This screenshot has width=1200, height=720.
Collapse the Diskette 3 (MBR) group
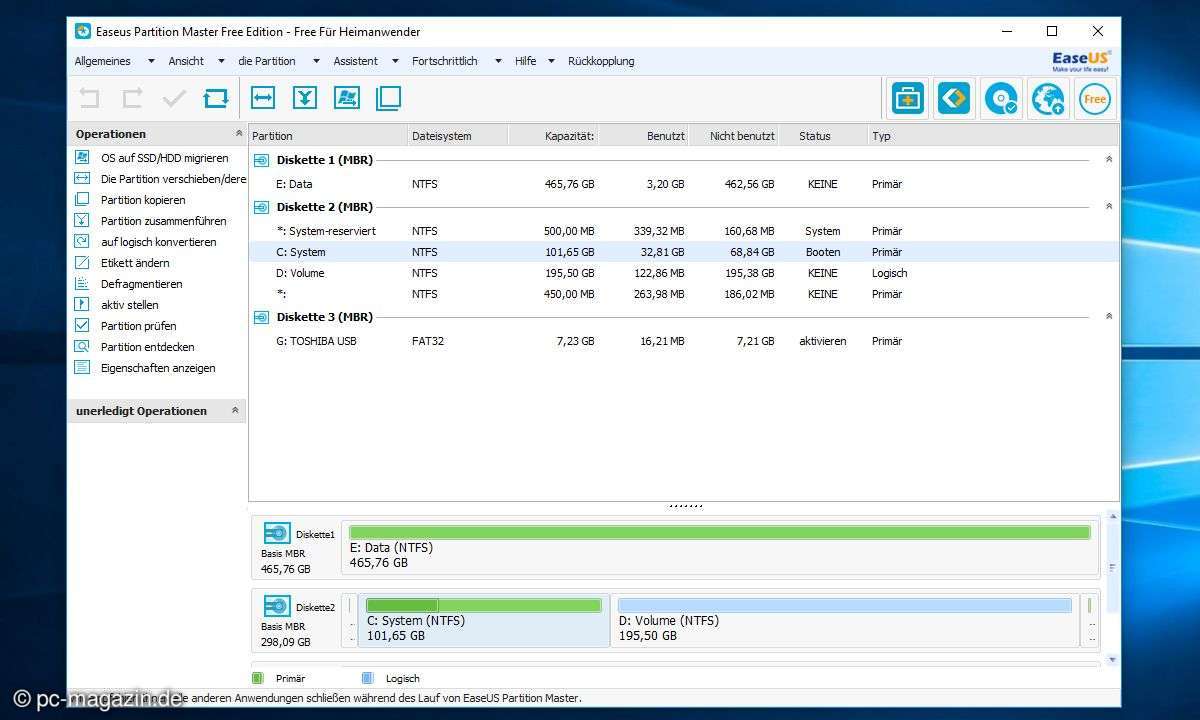[x=1108, y=316]
